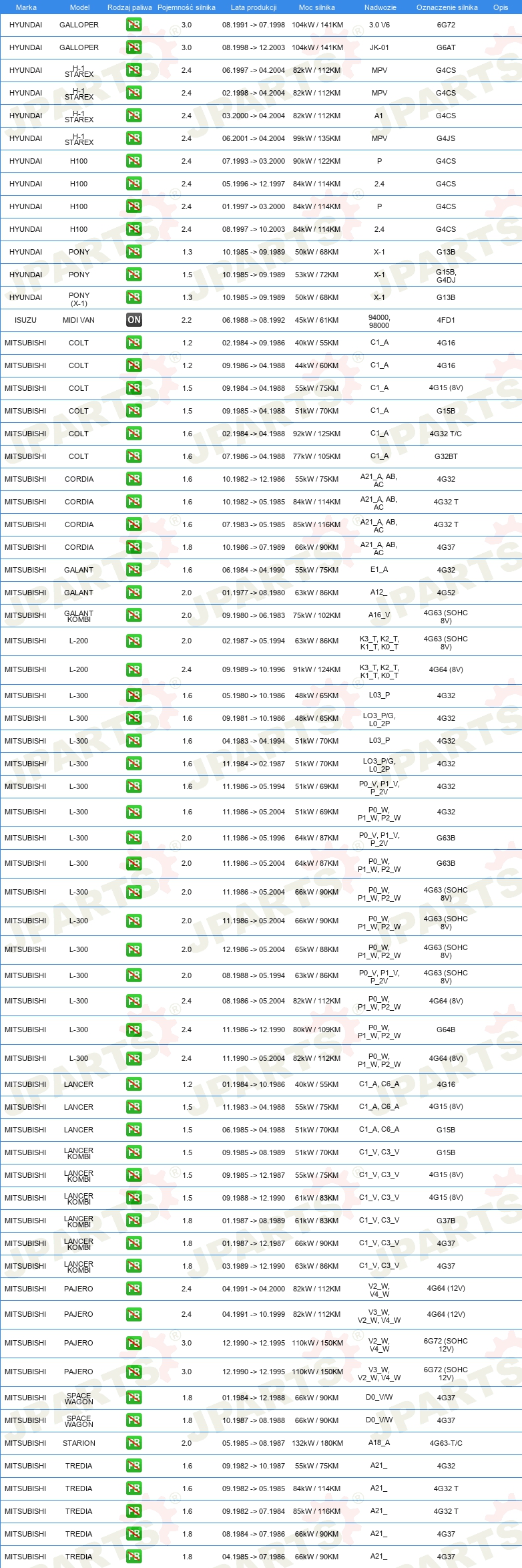Click the Rodzaj paliwa column header
The image size is (522, 1568).
129,7
